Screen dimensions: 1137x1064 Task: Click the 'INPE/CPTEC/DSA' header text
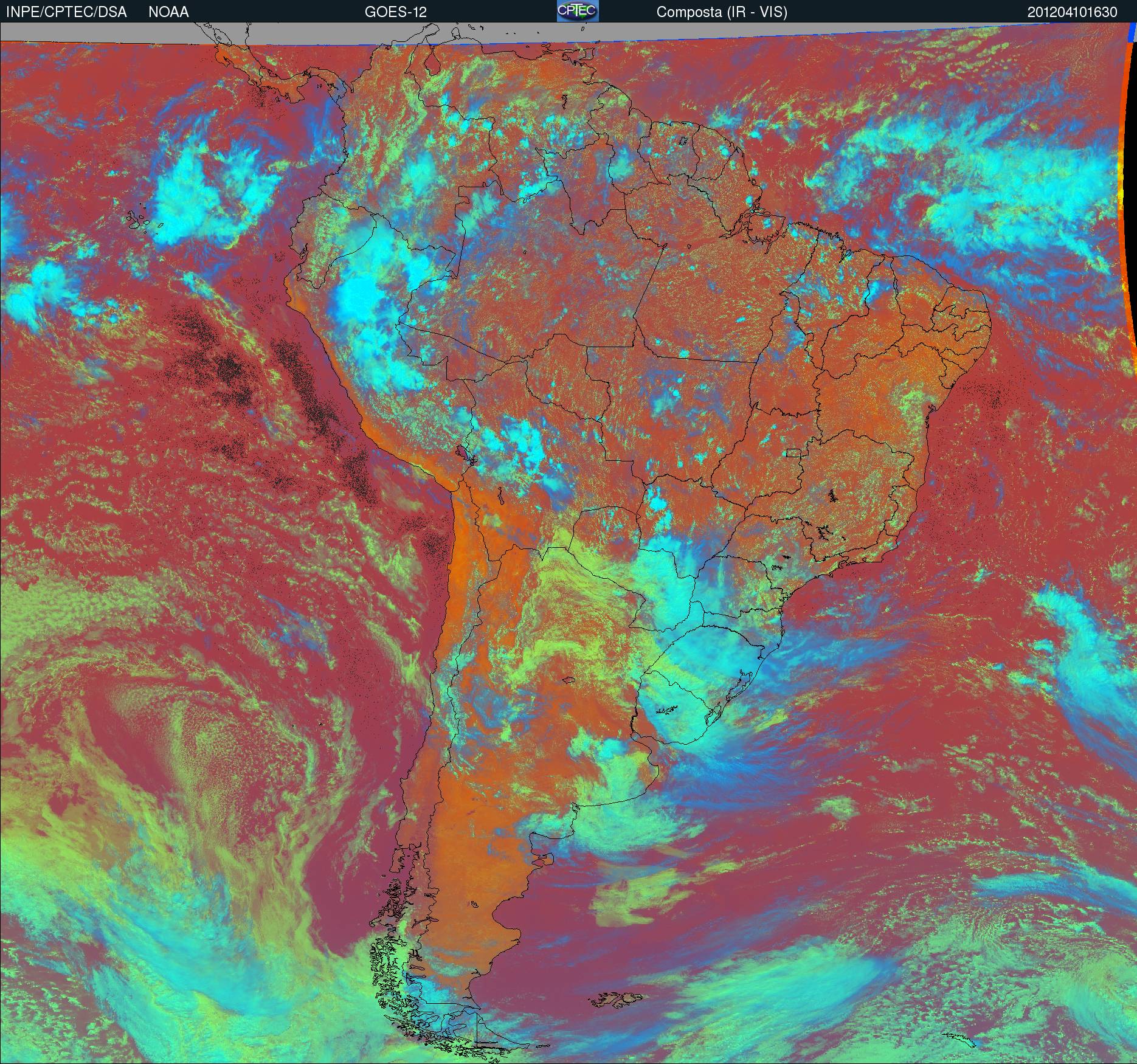point(66,12)
